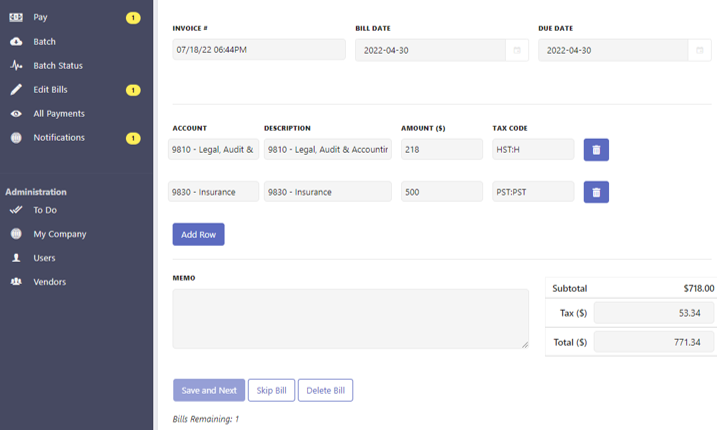The height and width of the screenshot is (430, 717).
Task: Go to Batch Status page
Action: click(58, 65)
